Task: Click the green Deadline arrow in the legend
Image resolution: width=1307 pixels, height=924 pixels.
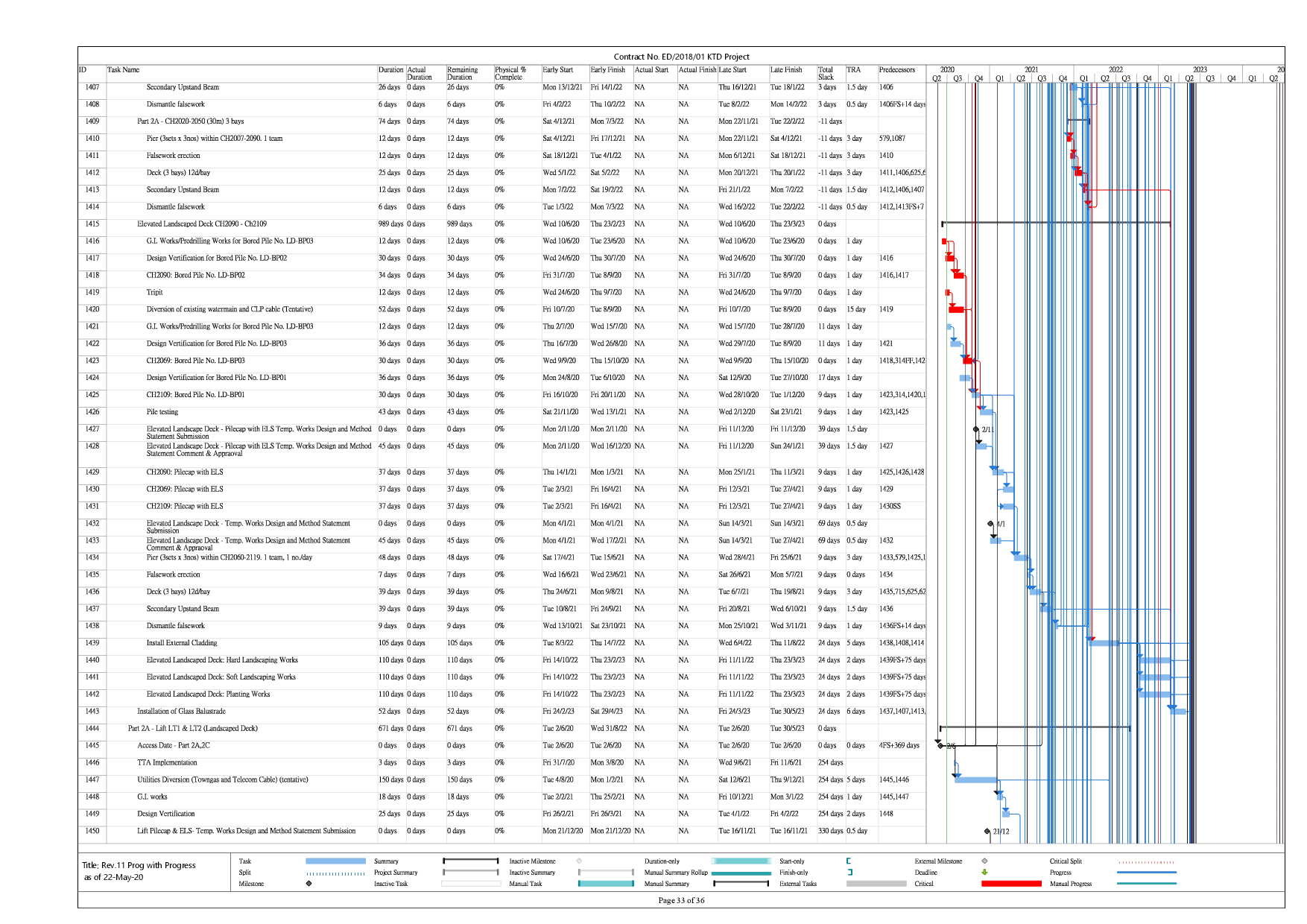Action: coord(984,872)
